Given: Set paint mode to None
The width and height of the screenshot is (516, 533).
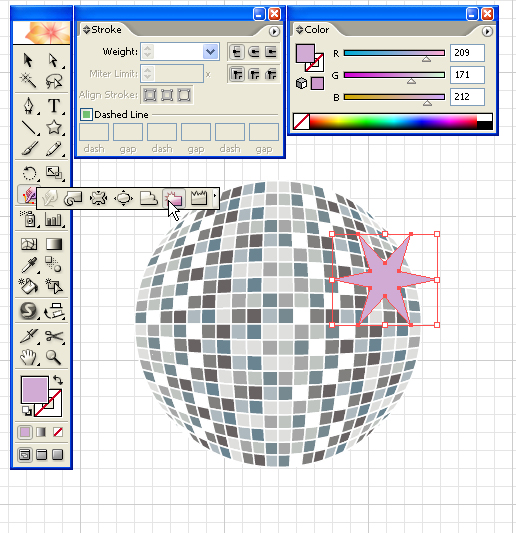Looking at the screenshot, I should [58, 432].
